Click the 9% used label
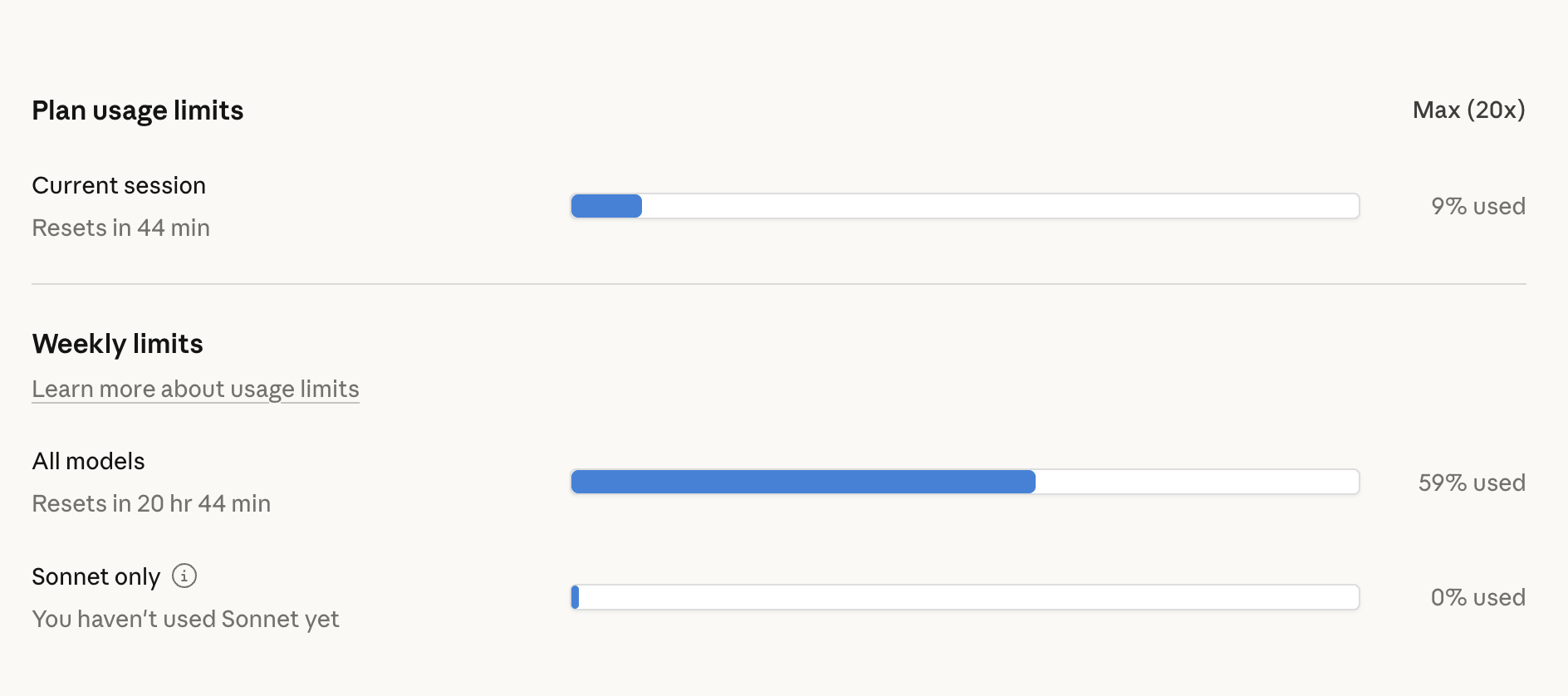The image size is (1568, 696). [x=1477, y=206]
